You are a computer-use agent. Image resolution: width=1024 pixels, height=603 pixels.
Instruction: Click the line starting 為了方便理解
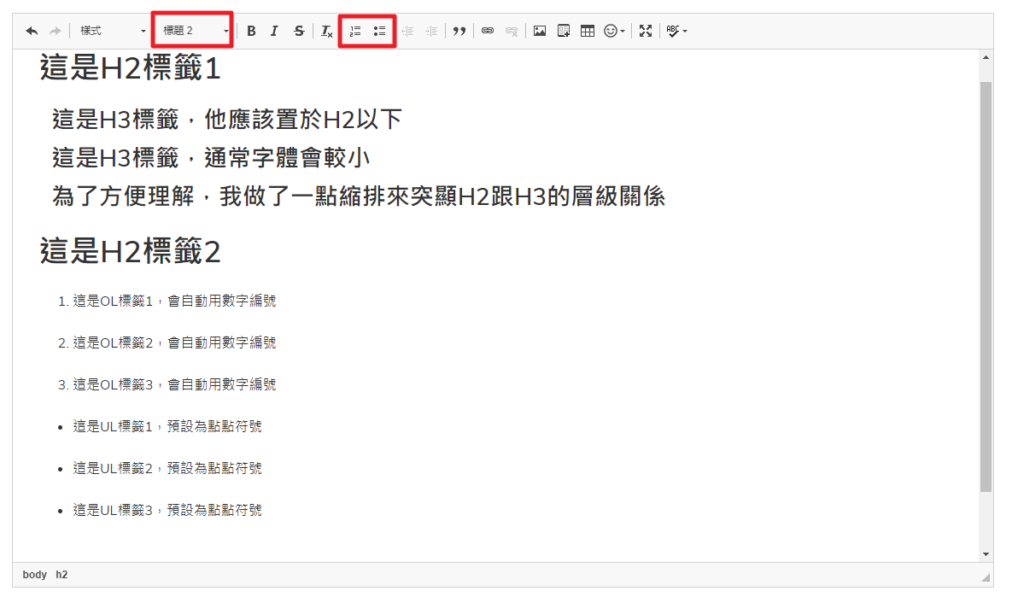(x=359, y=197)
